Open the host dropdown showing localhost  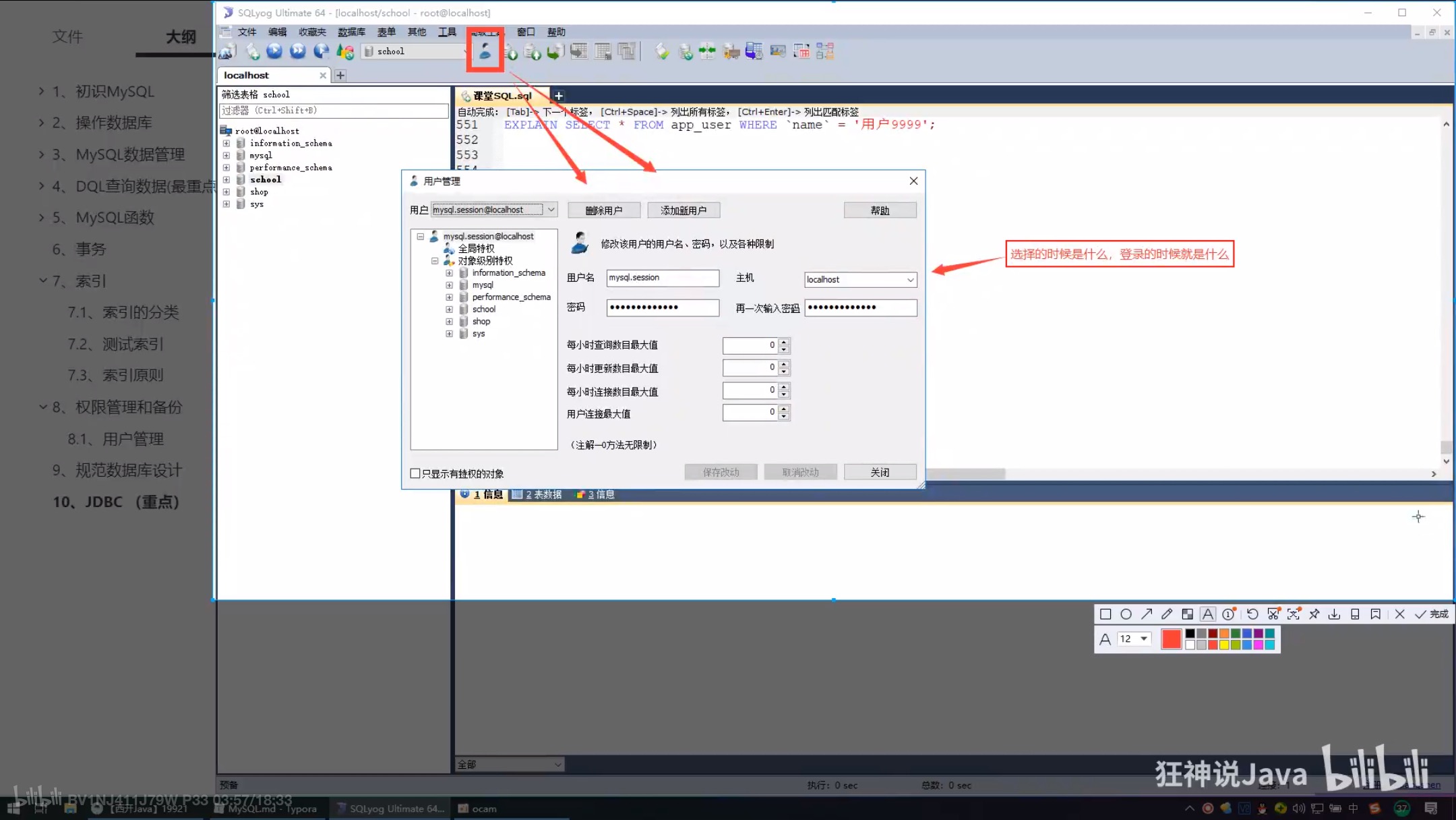point(910,280)
